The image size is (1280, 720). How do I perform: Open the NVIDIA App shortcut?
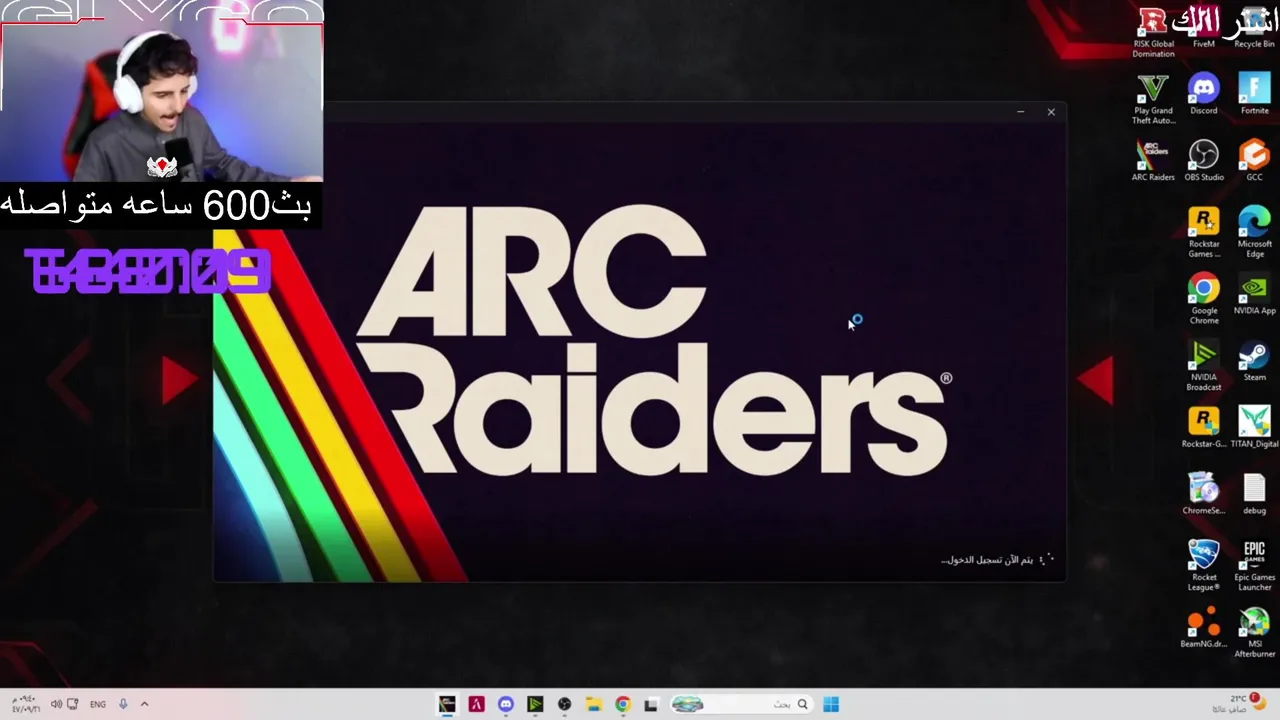1254,295
